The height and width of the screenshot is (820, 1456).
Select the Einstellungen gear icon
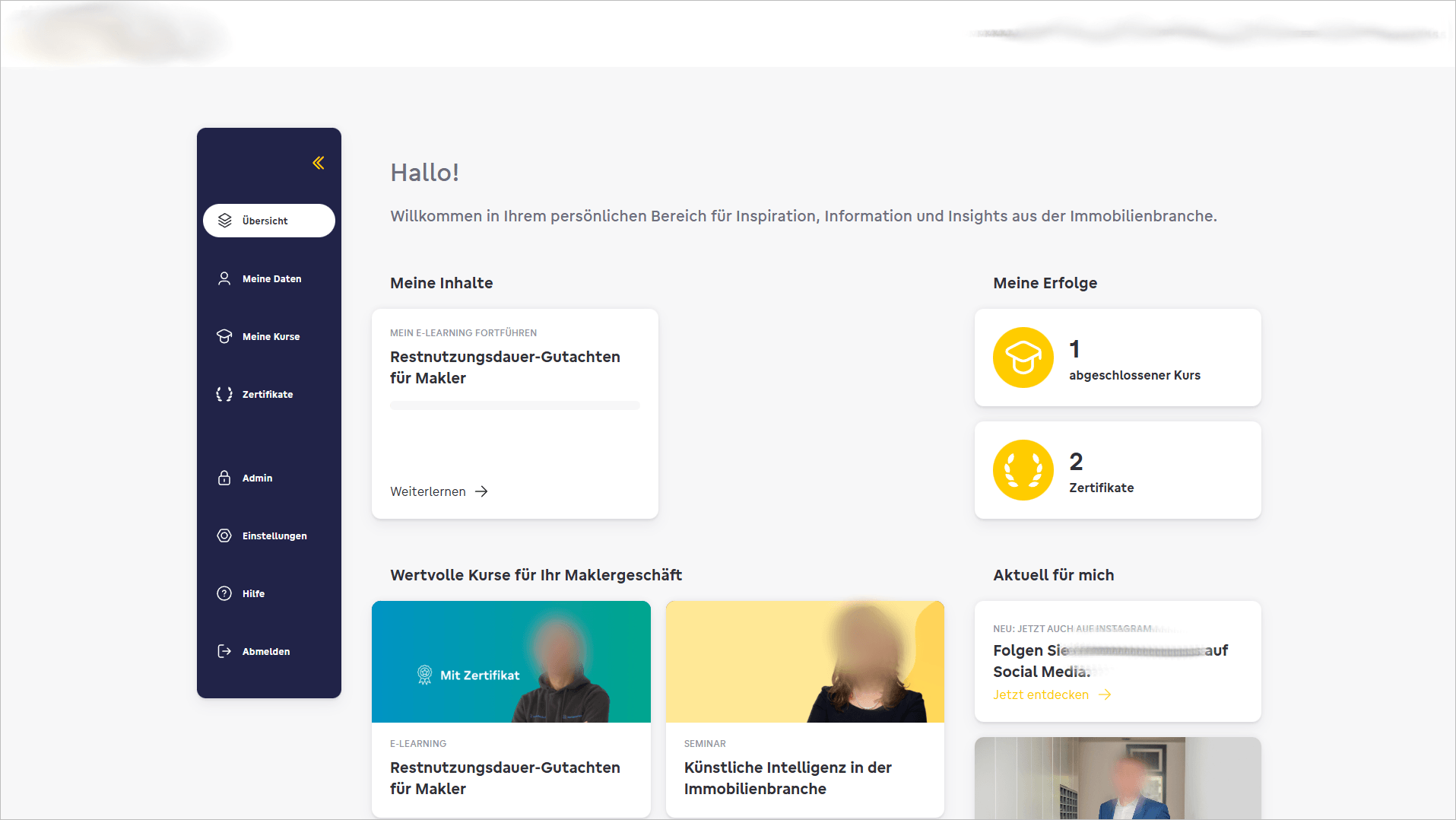(x=224, y=536)
